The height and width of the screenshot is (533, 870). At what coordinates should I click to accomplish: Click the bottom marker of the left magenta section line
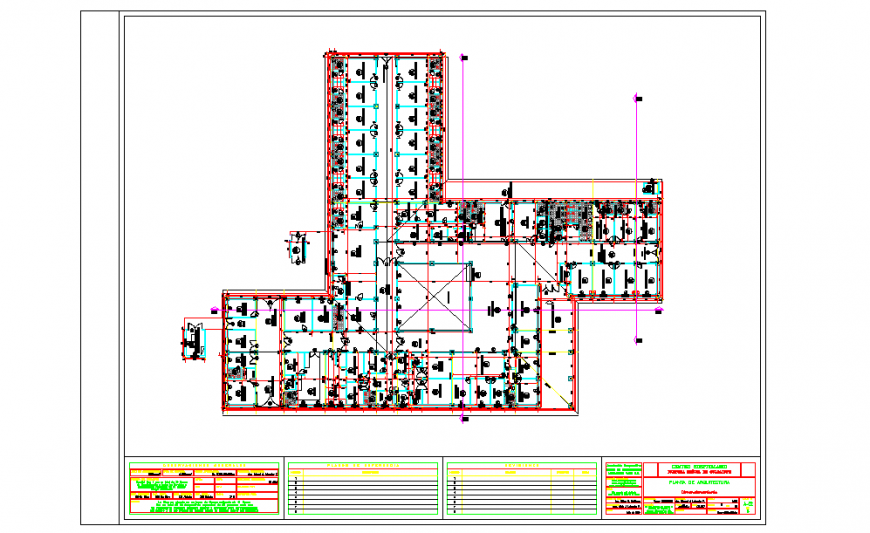click(x=464, y=419)
